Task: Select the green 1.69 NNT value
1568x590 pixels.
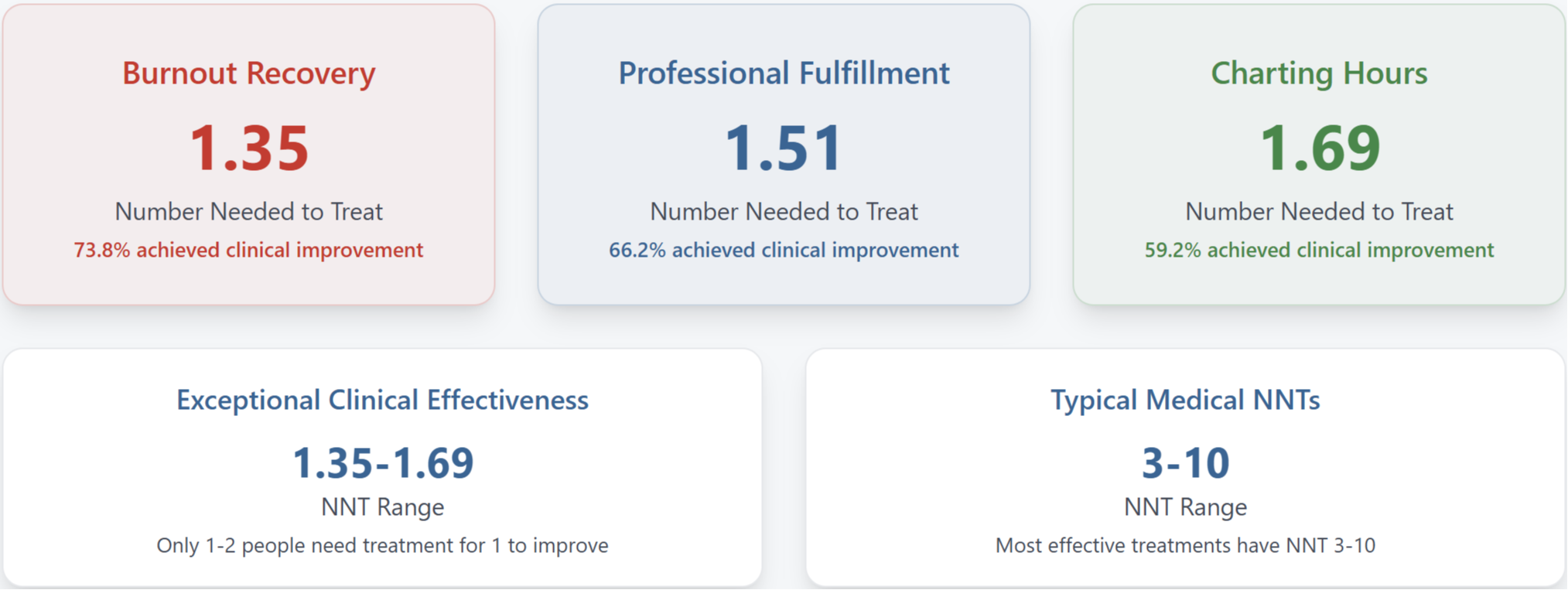Action: coord(1319,147)
